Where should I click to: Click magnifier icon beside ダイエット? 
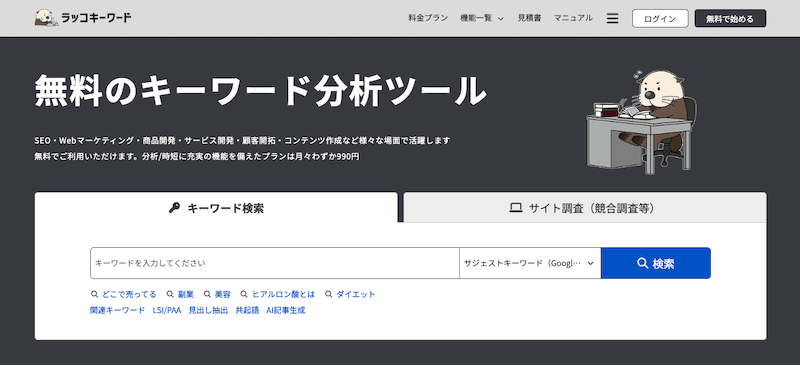[329, 294]
